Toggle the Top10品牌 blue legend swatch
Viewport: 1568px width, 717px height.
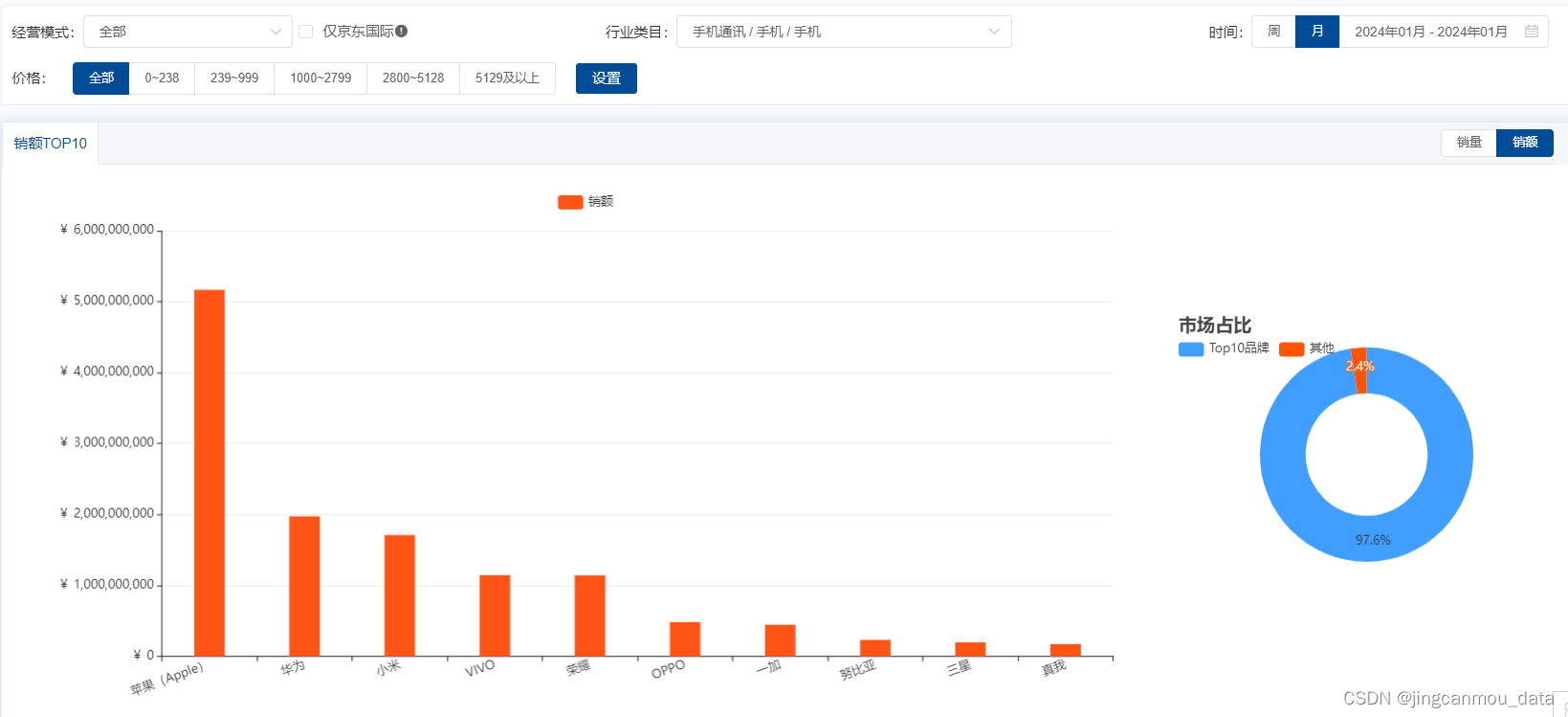point(1191,349)
